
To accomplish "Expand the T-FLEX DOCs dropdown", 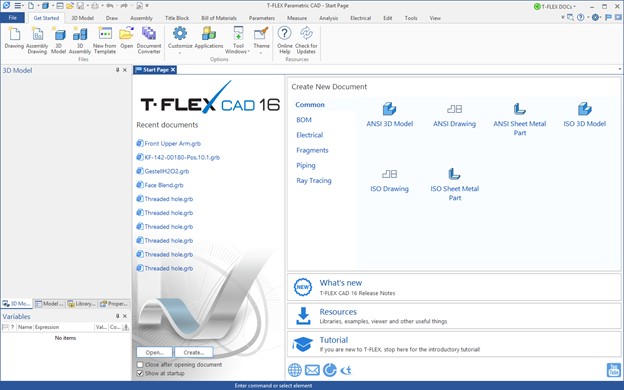I will point(555,6).
